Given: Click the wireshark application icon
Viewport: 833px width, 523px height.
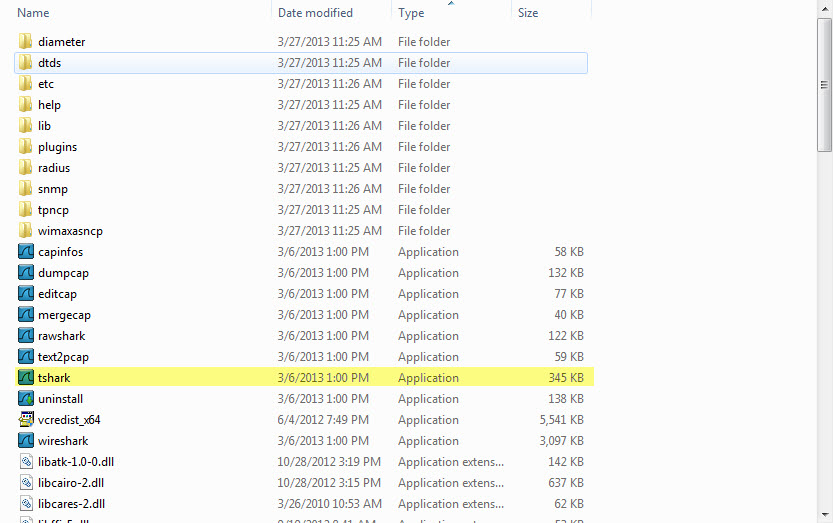Looking at the screenshot, I should point(26,441).
